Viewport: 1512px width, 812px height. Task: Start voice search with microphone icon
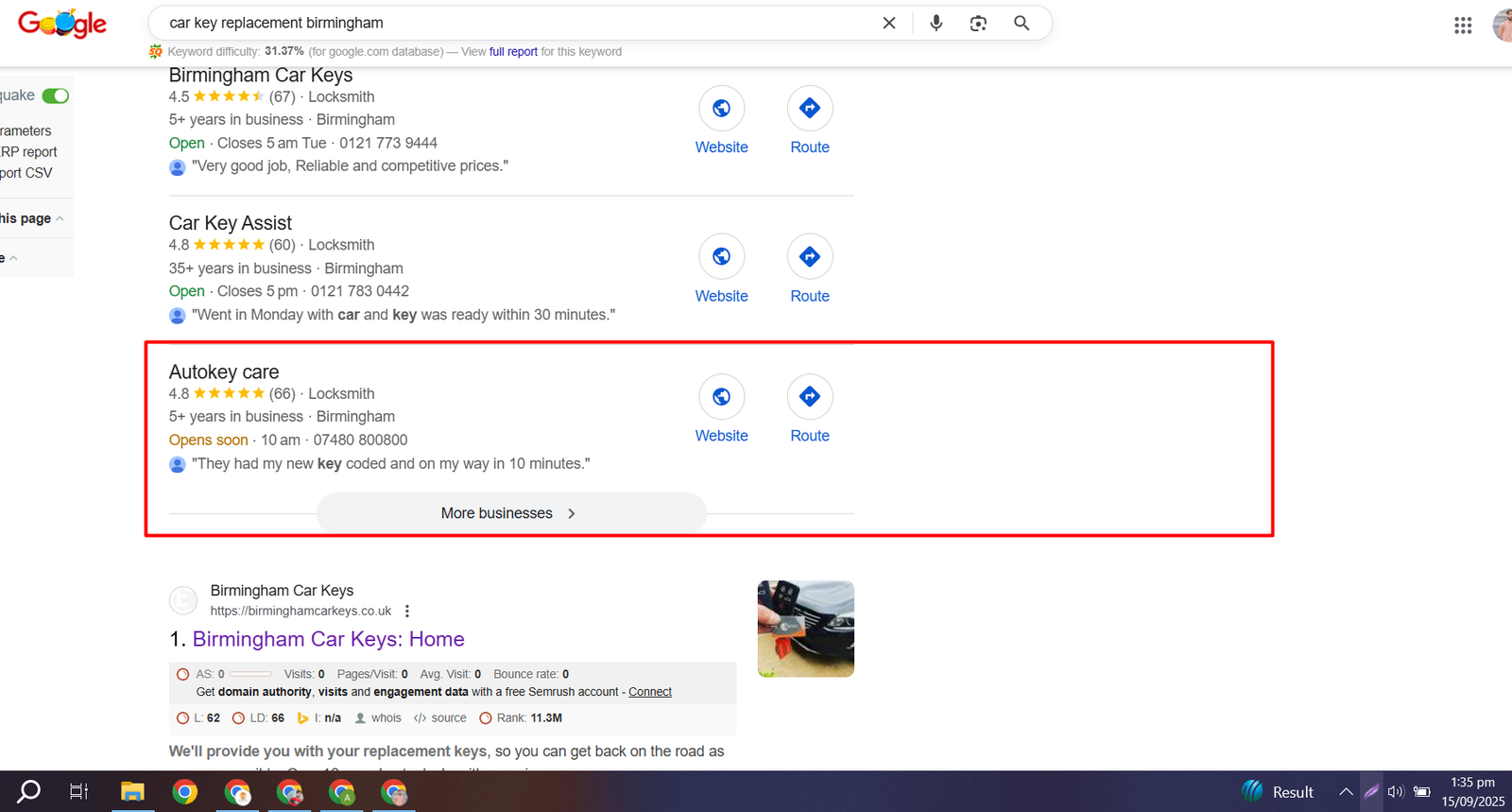tap(936, 23)
